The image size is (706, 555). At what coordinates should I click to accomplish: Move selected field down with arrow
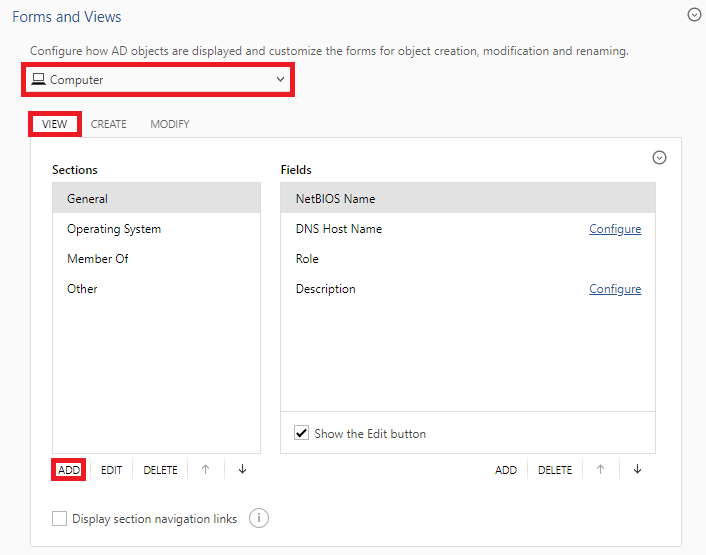637,469
